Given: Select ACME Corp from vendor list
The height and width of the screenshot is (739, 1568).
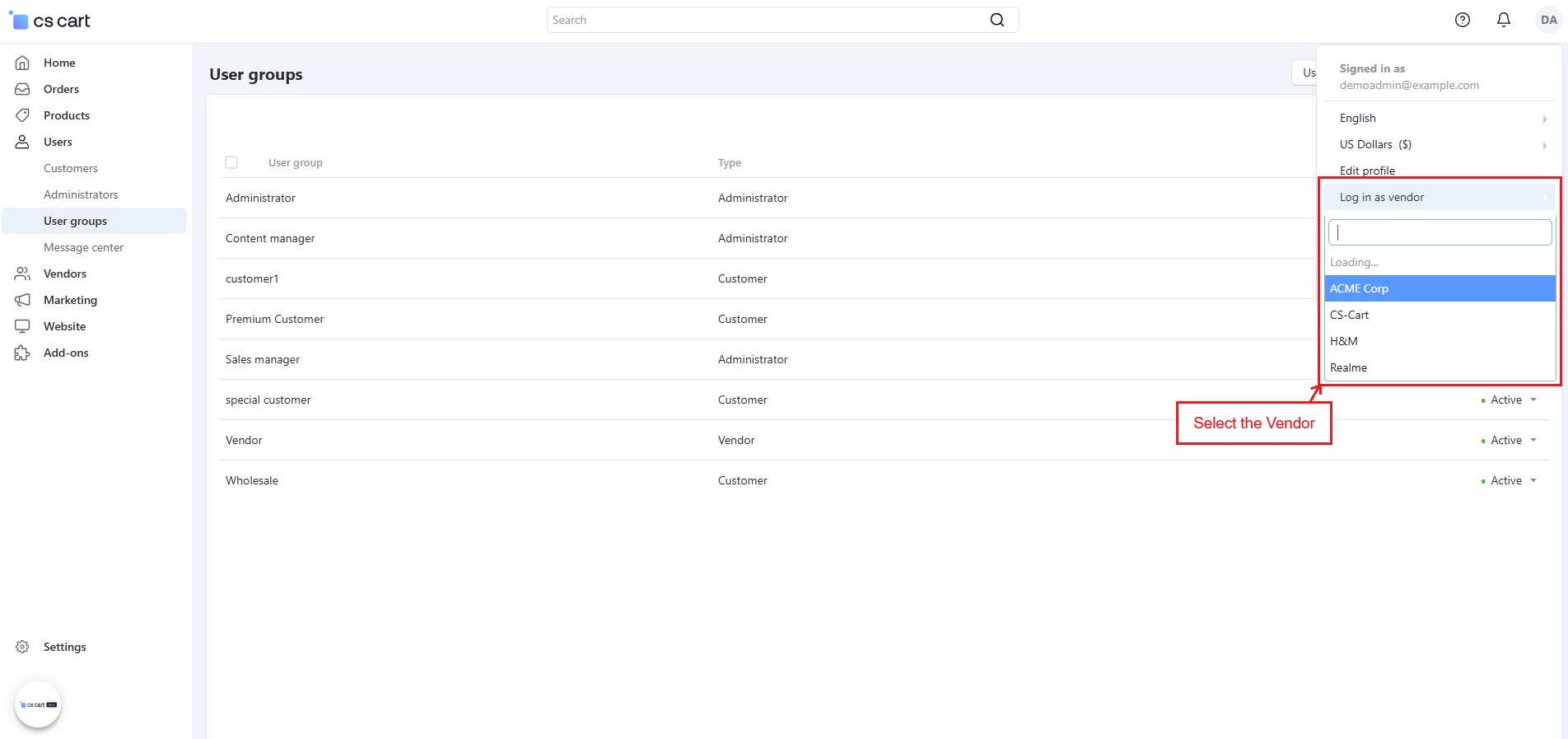Looking at the screenshot, I should click(x=1359, y=288).
